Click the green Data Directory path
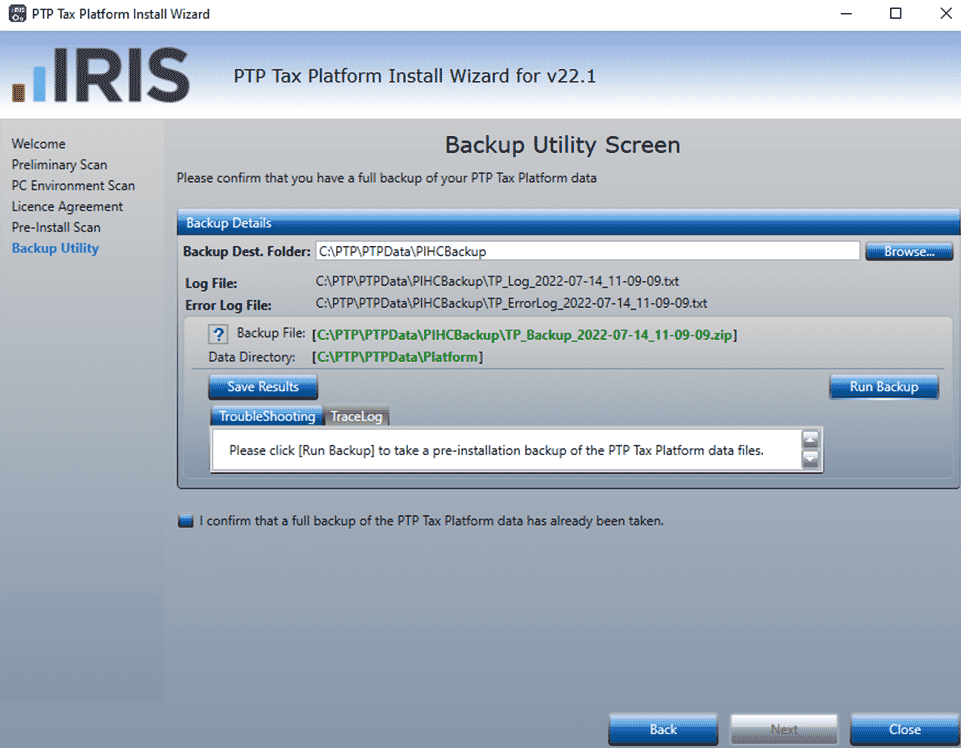This screenshot has width=961, height=748. tap(397, 357)
